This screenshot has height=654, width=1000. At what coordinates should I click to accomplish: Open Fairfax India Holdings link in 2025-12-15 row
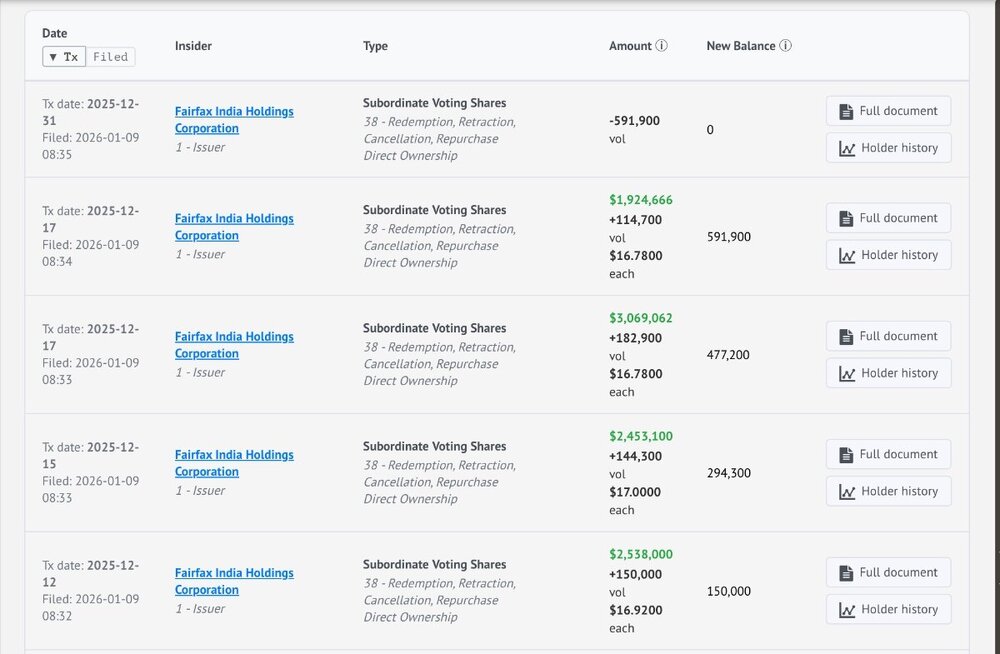point(234,463)
